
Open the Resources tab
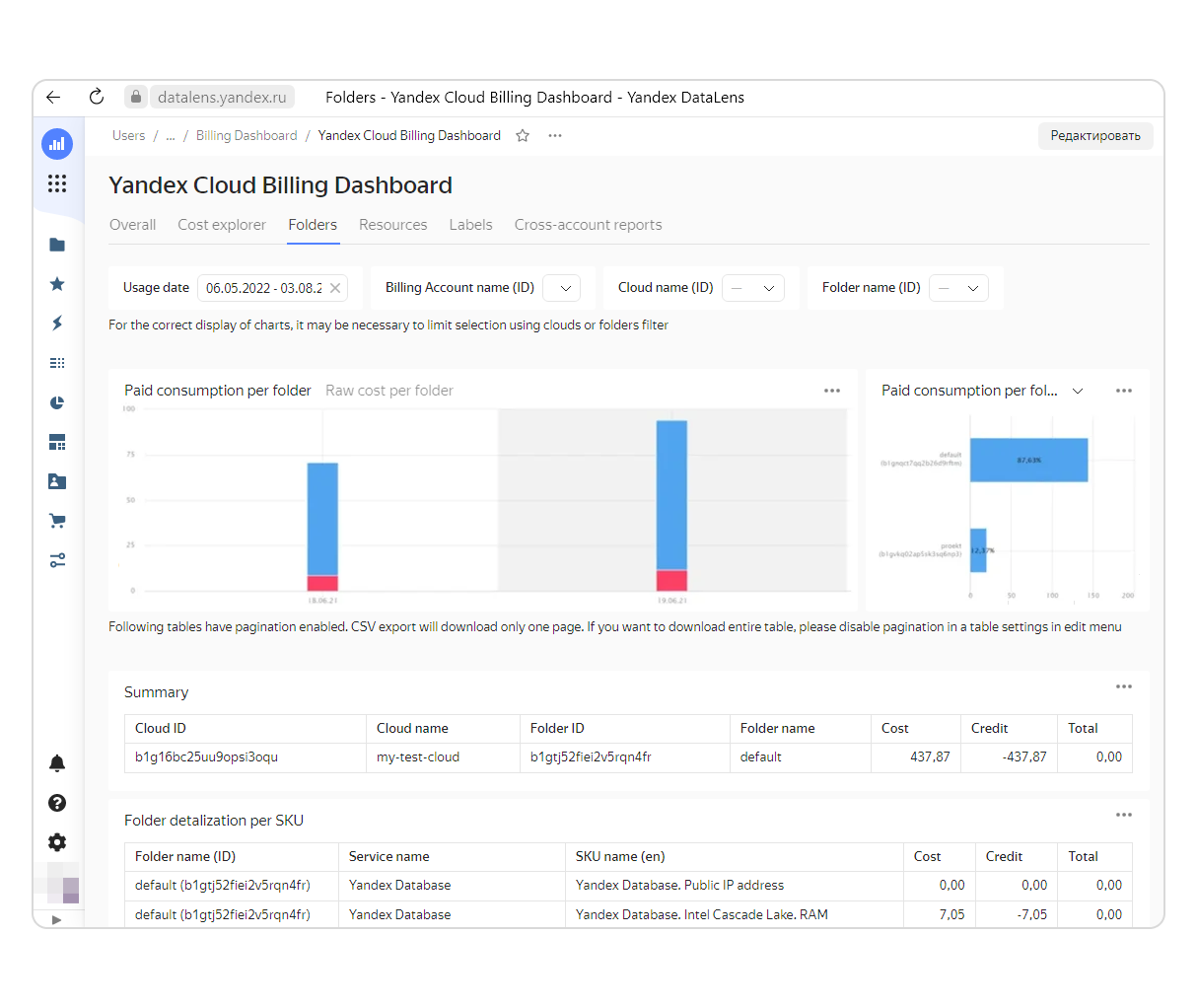[393, 225]
